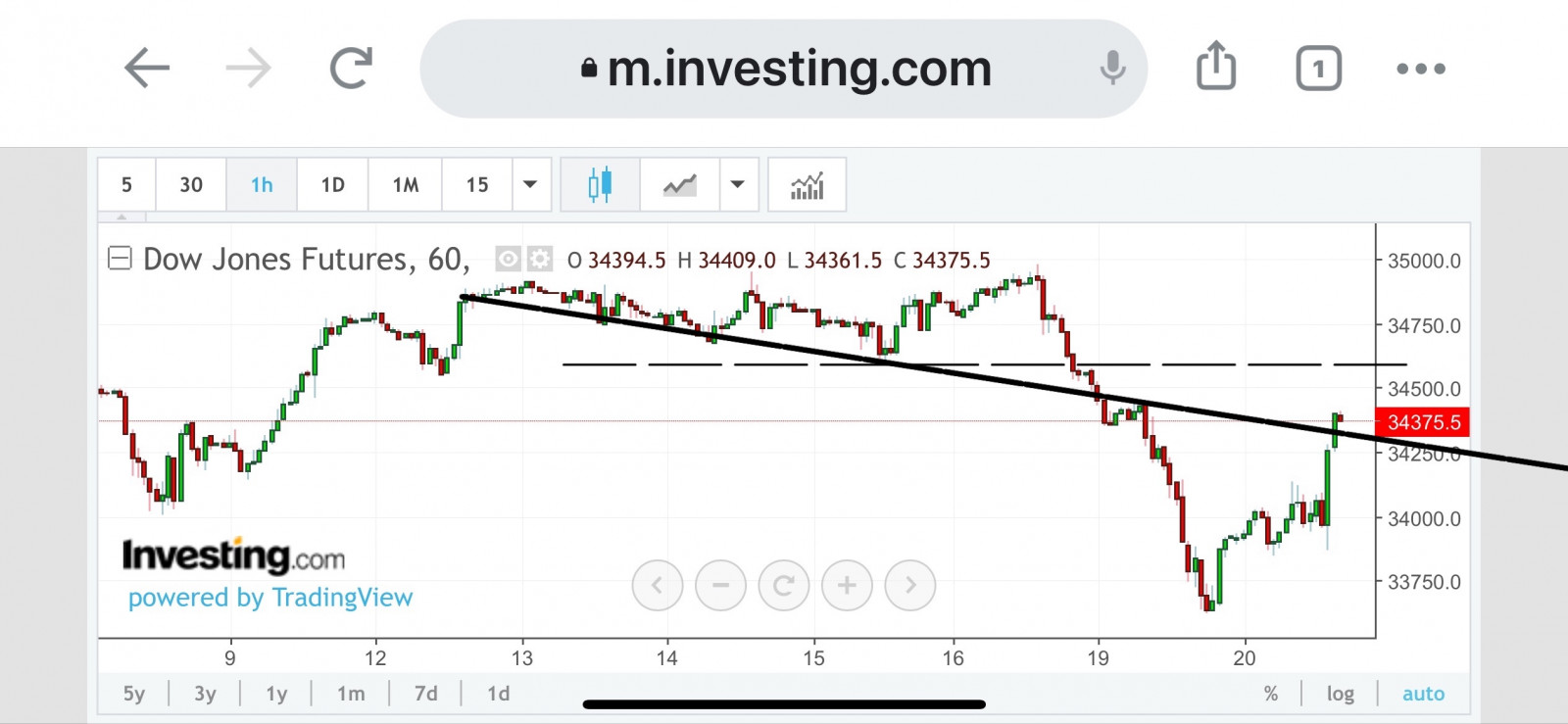Image resolution: width=1568 pixels, height=724 pixels.
Task: Reload the page with refresh icon
Action: [351, 69]
